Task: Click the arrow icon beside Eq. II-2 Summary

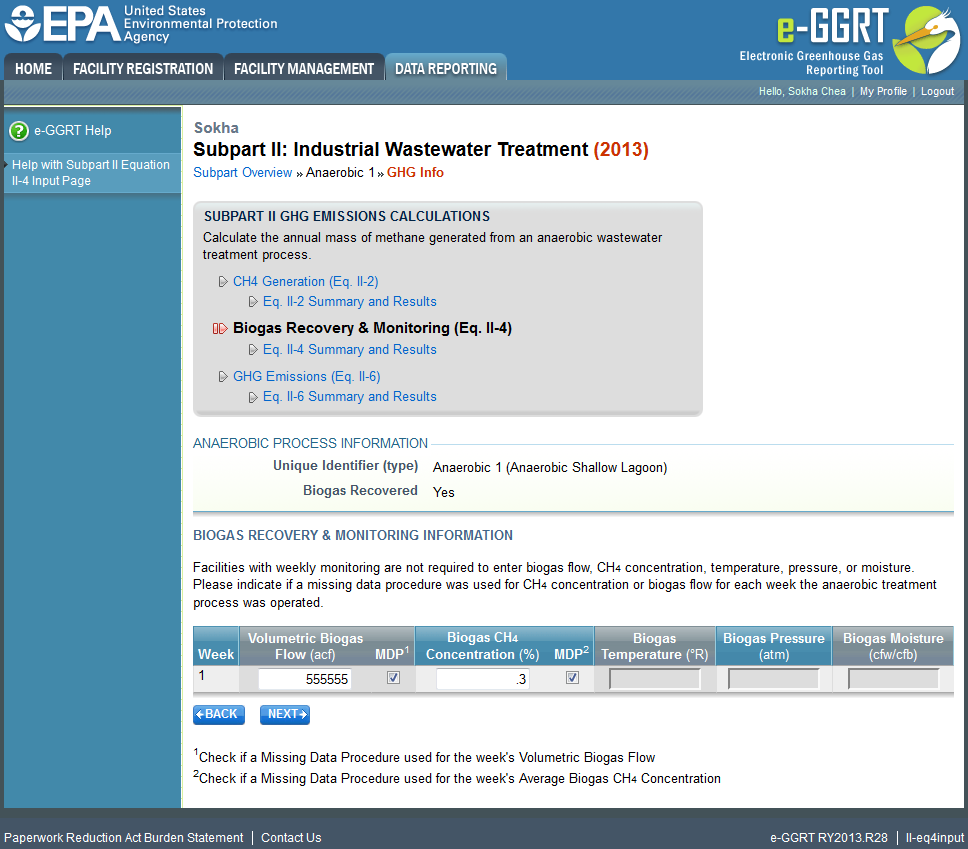Action: click(x=253, y=302)
